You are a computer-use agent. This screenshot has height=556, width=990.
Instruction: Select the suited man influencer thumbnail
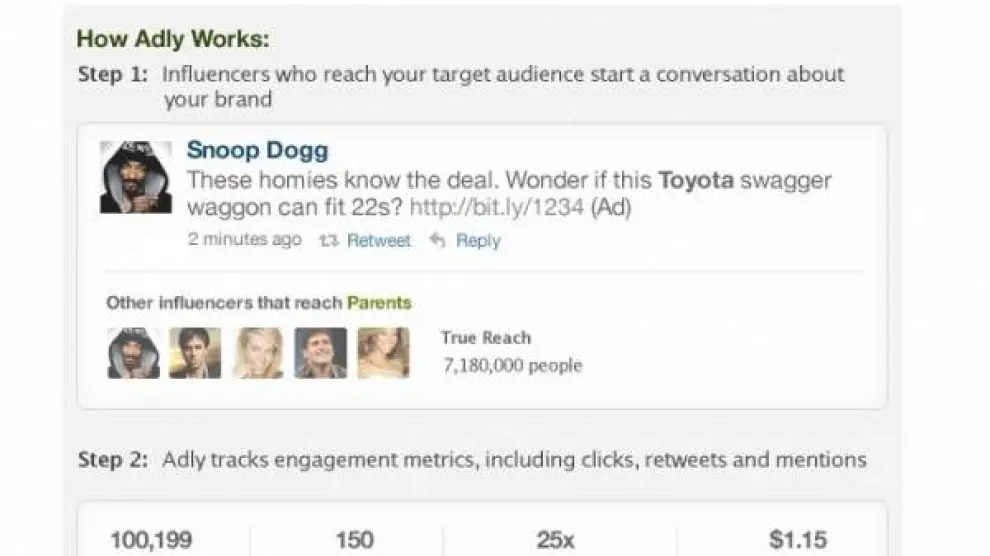click(x=321, y=353)
